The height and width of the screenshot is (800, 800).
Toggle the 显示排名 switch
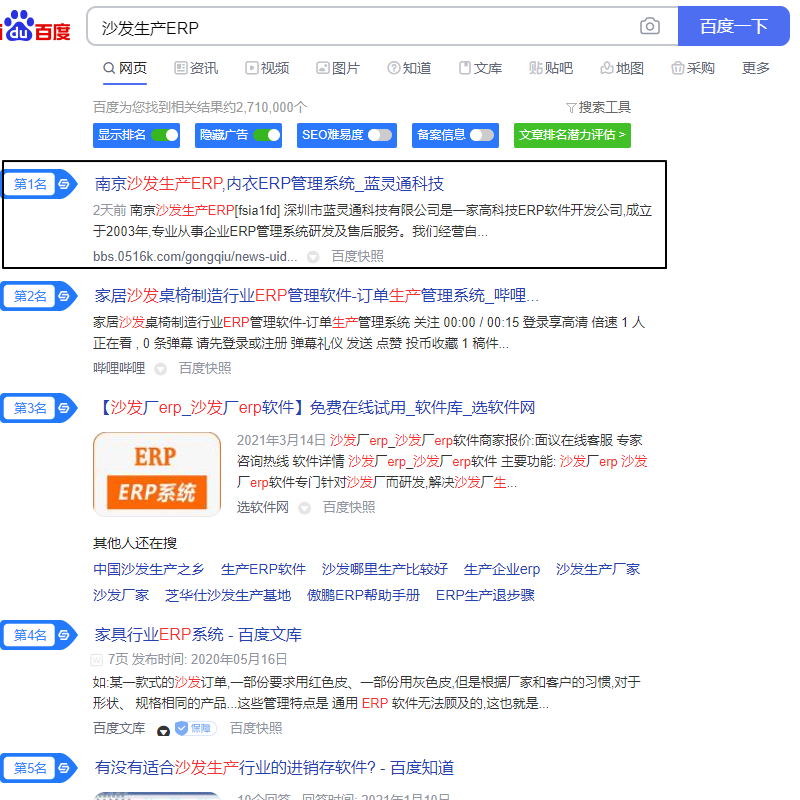click(164, 135)
